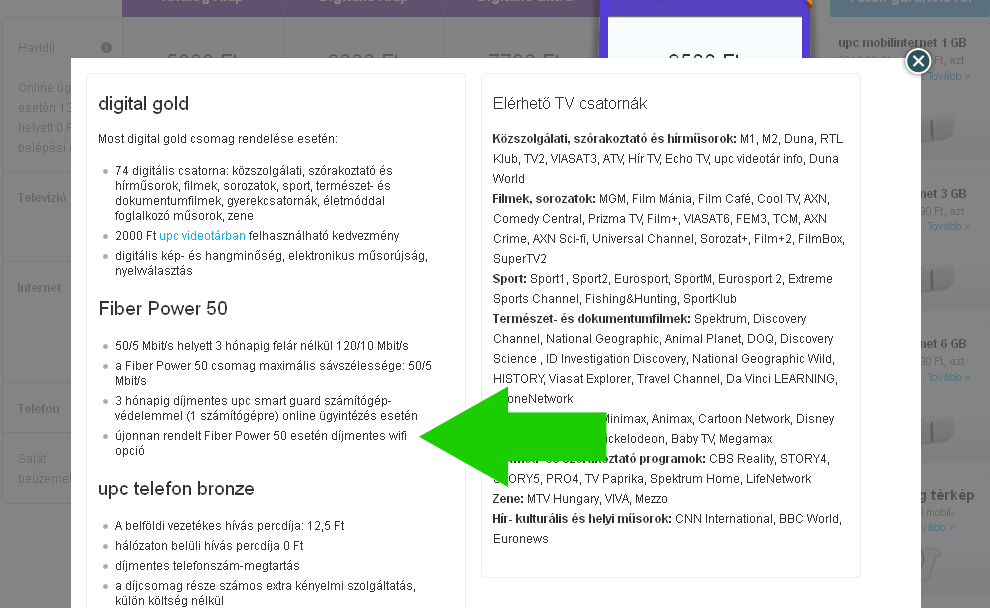Click 'díjmentes telefonszám-megtartás' bullet
This screenshot has height=608, width=990.
click(x=207, y=566)
